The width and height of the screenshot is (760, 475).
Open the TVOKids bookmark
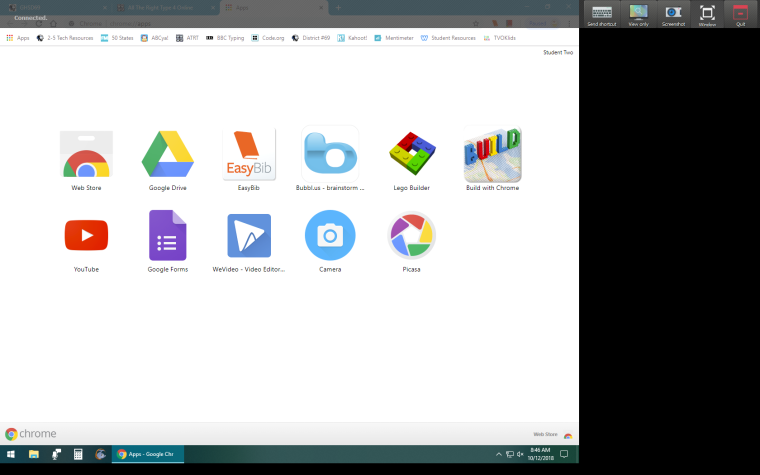(500, 38)
